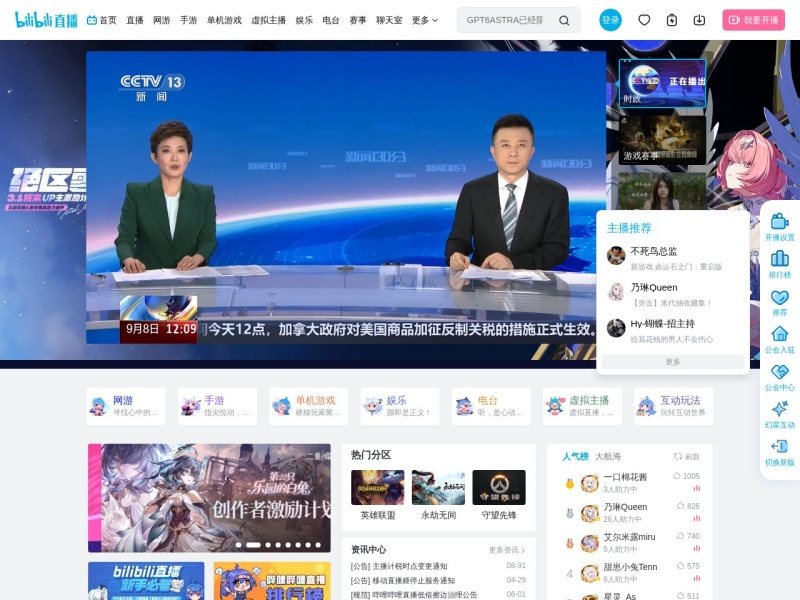Go to 首页 in top navigation

(102, 20)
